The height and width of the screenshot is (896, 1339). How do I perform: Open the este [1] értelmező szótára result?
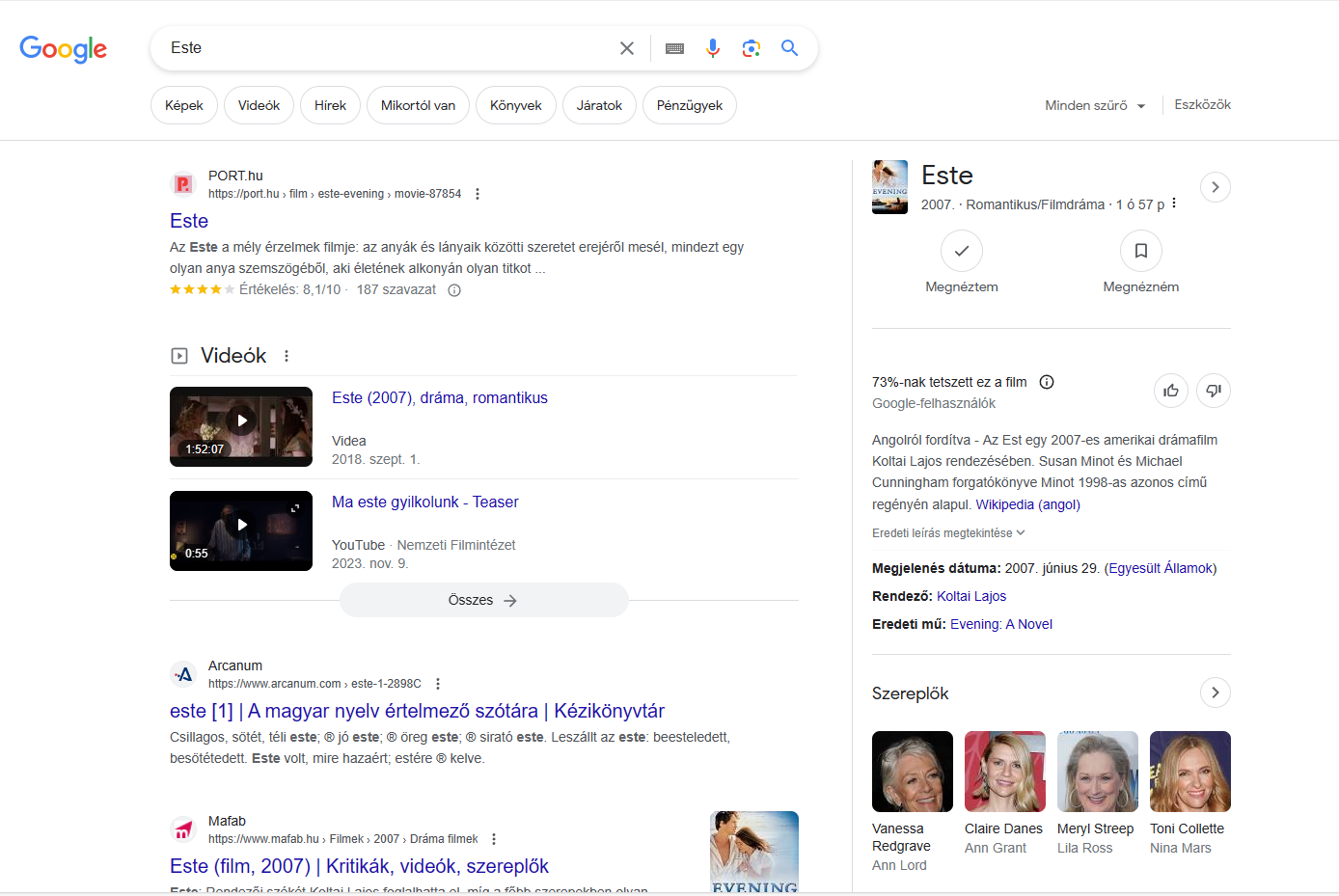pyautogui.click(x=417, y=711)
